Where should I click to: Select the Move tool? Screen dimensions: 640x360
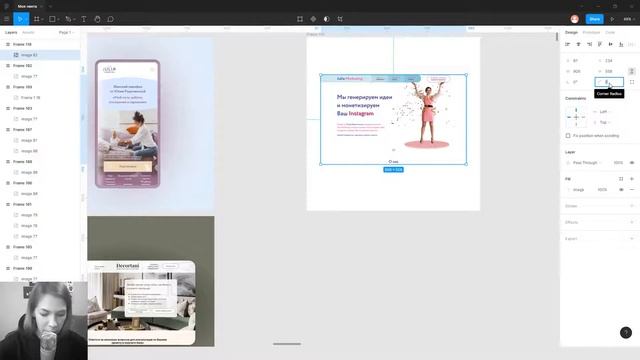pos(19,19)
